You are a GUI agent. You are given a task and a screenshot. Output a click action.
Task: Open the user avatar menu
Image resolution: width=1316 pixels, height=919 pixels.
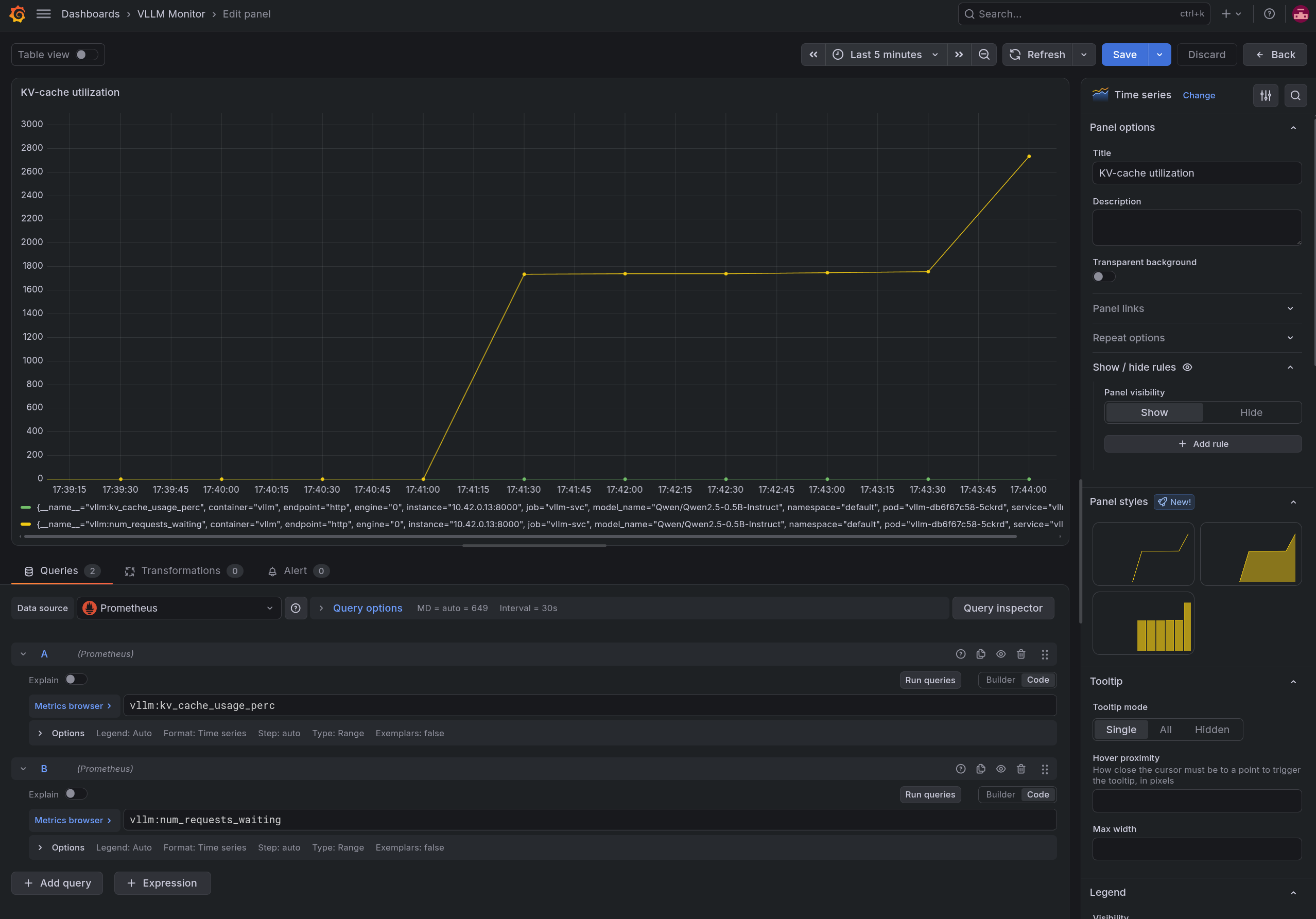click(1301, 14)
